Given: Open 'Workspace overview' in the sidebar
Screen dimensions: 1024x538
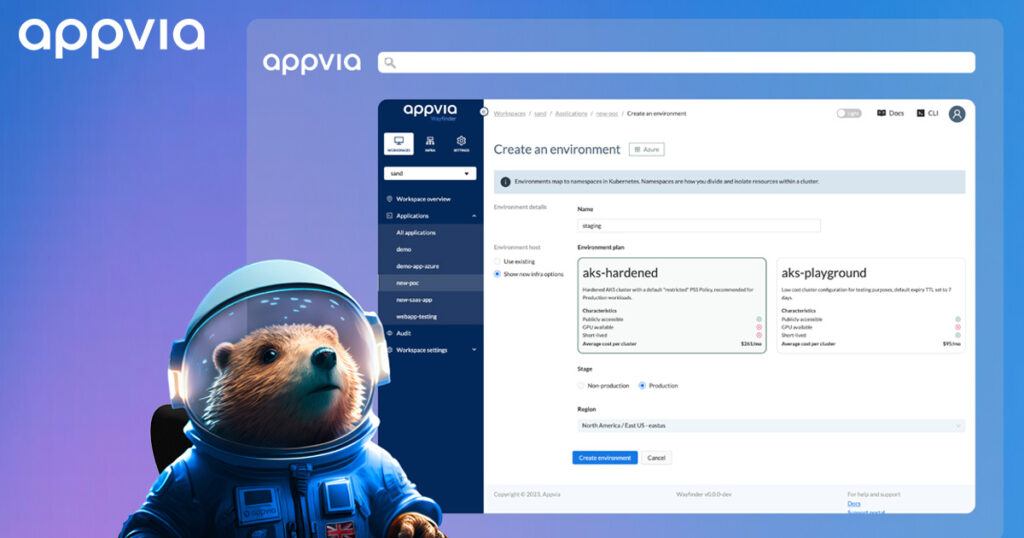Looking at the screenshot, I should [423, 199].
